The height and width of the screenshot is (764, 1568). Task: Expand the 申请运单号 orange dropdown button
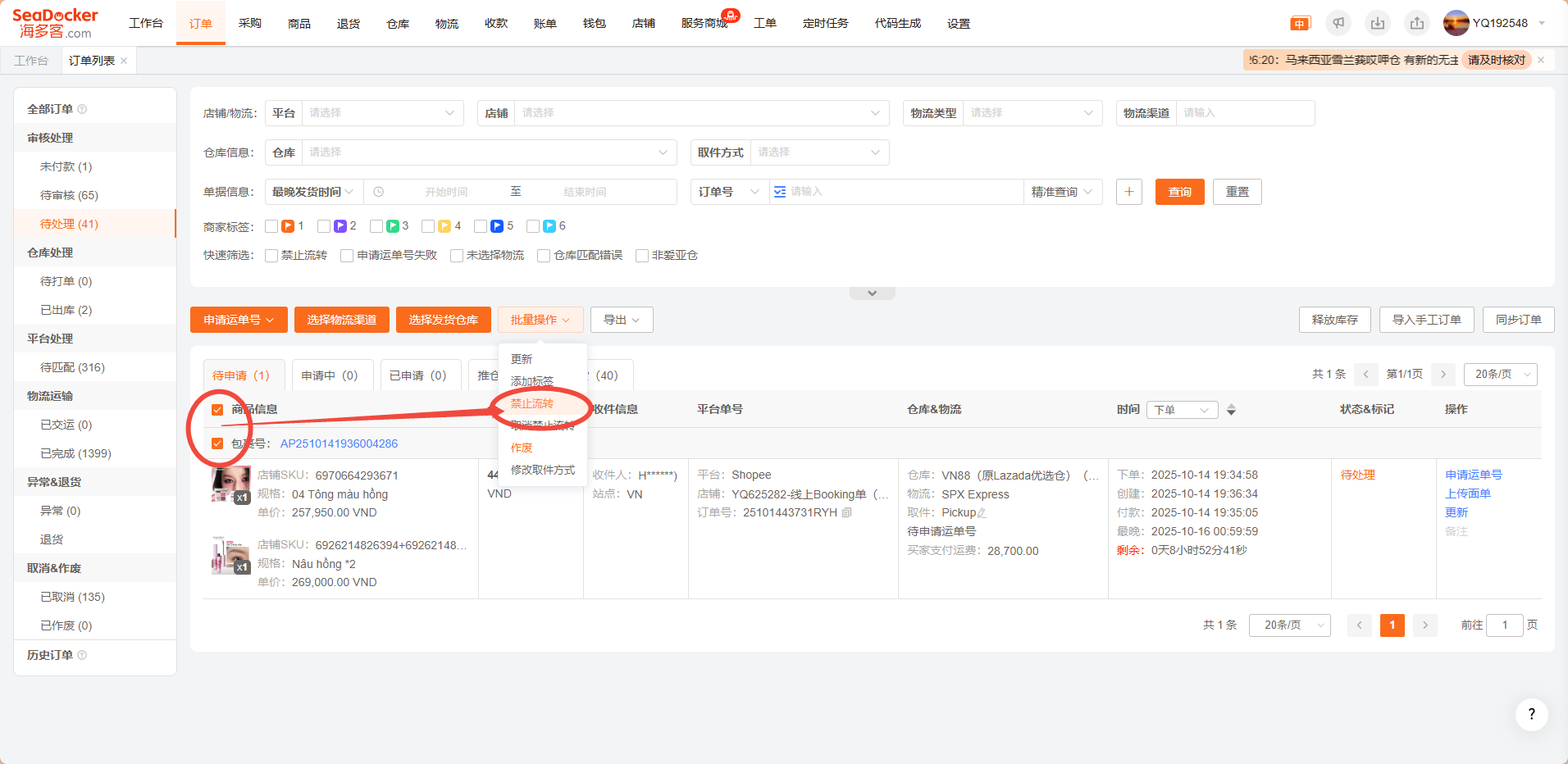pos(239,320)
